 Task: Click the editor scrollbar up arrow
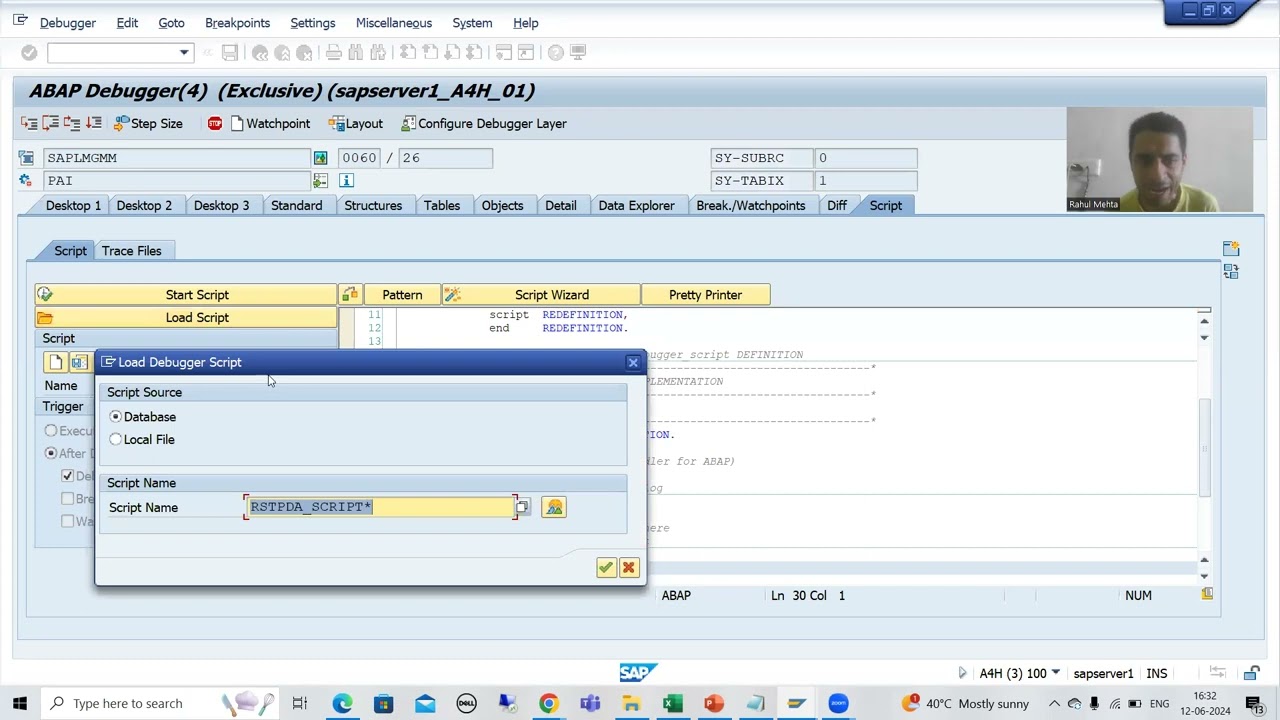pos(1204,321)
